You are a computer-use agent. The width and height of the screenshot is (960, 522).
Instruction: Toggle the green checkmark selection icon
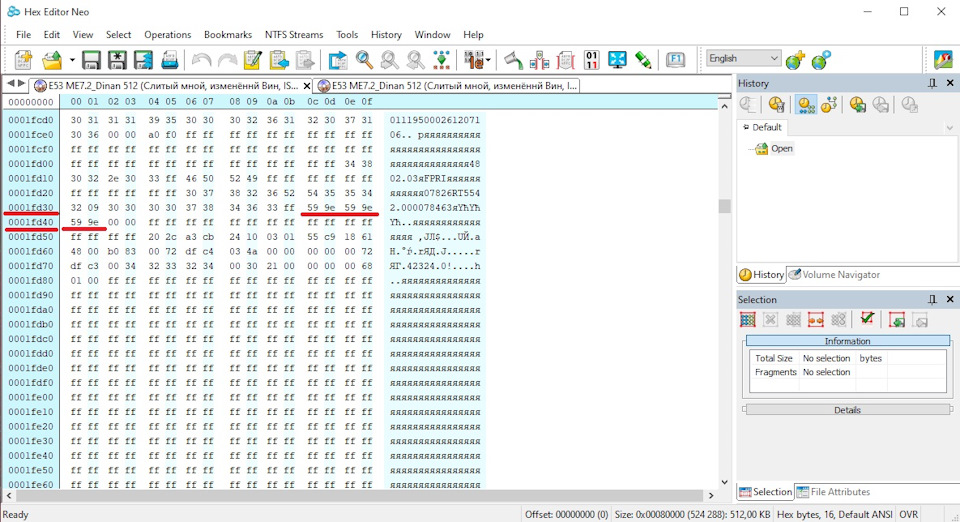867,318
